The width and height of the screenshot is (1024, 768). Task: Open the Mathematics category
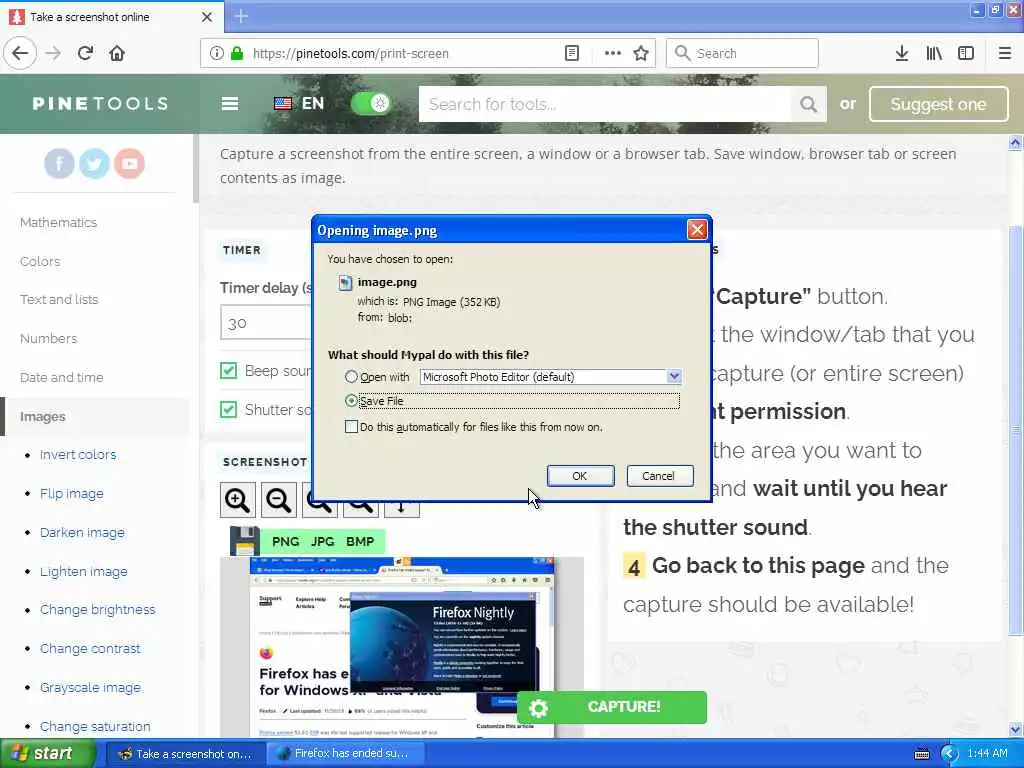(58, 223)
